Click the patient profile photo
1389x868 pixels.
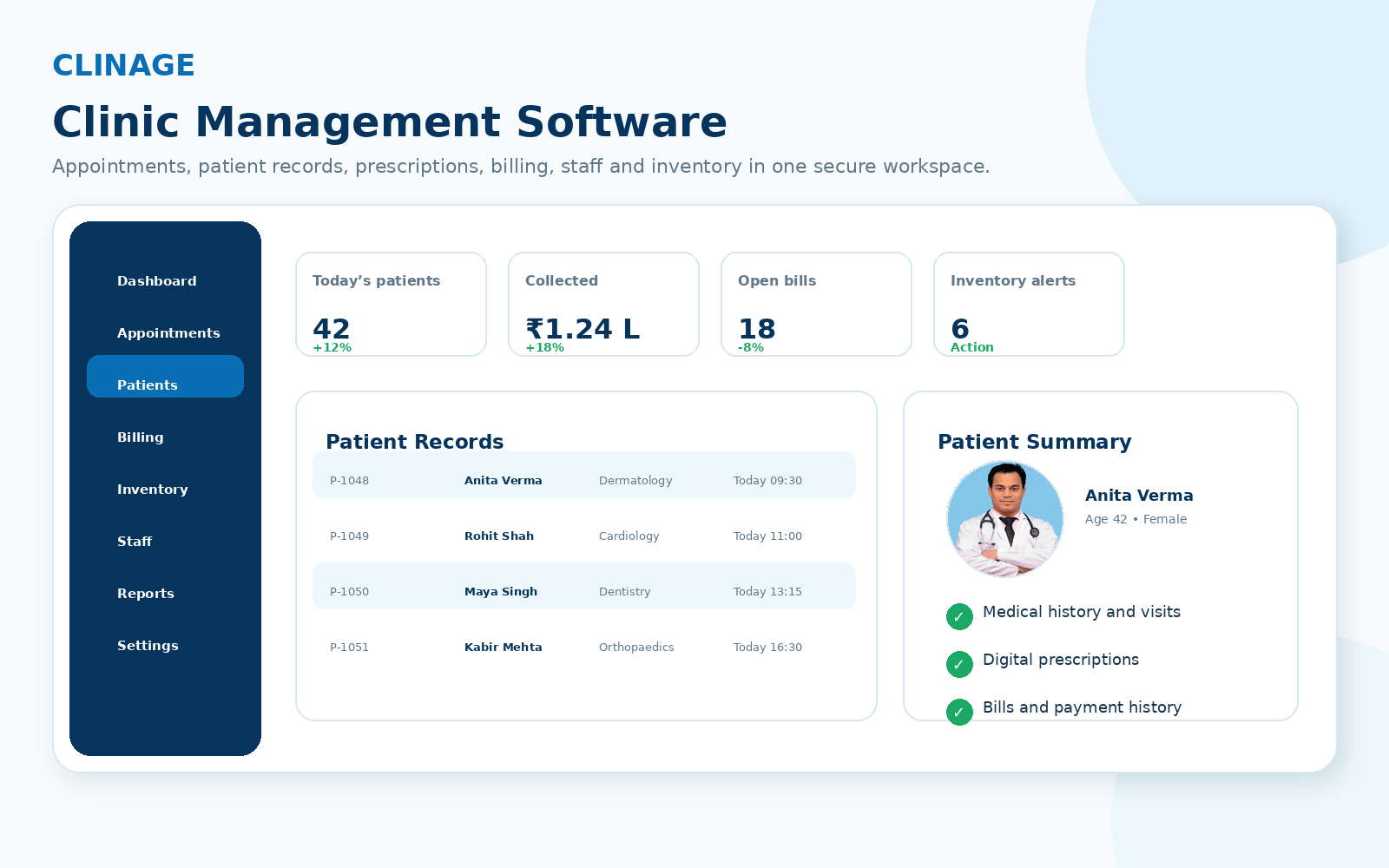point(1005,519)
